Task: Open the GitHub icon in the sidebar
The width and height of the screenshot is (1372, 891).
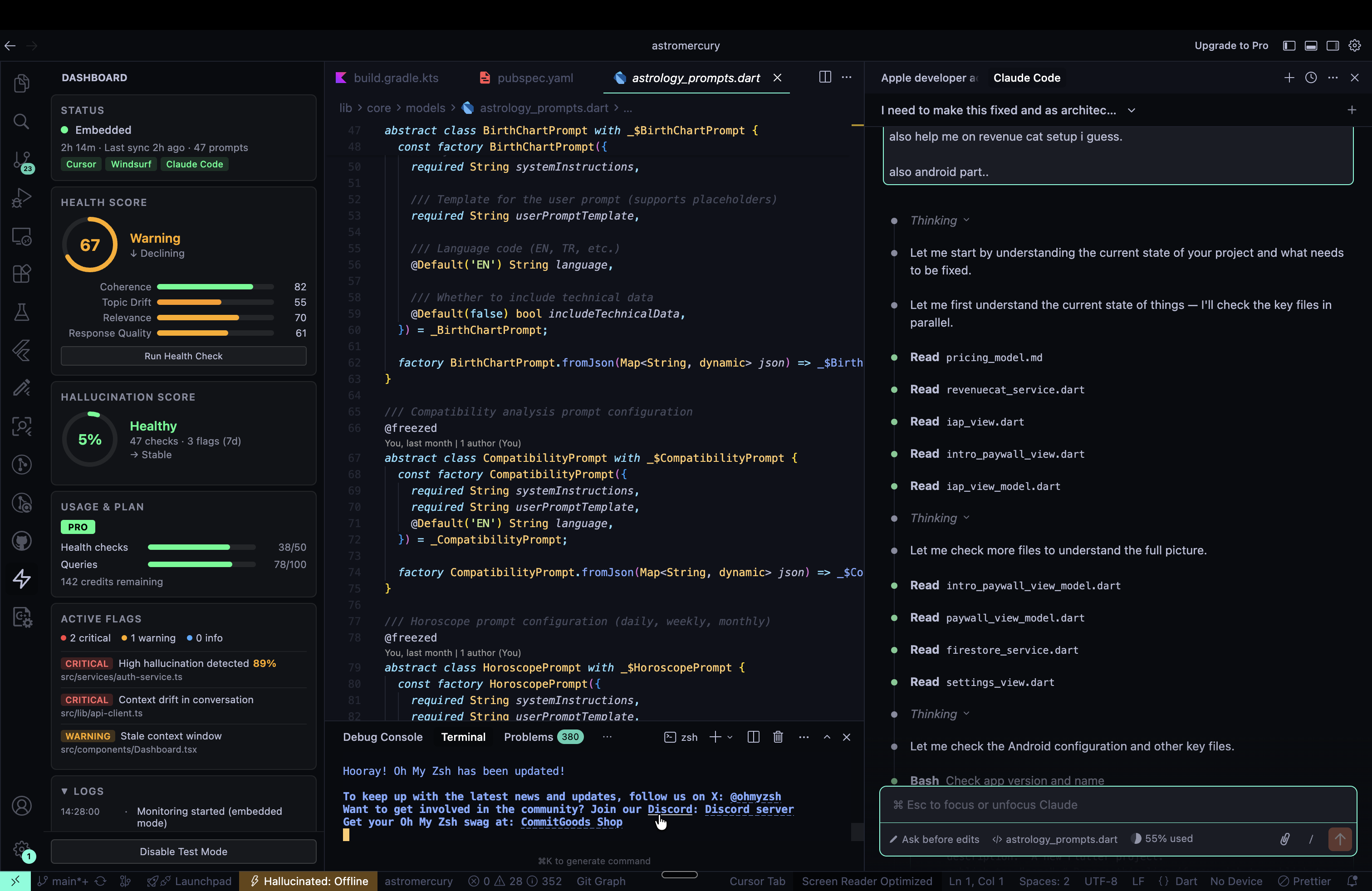Action: [x=22, y=541]
